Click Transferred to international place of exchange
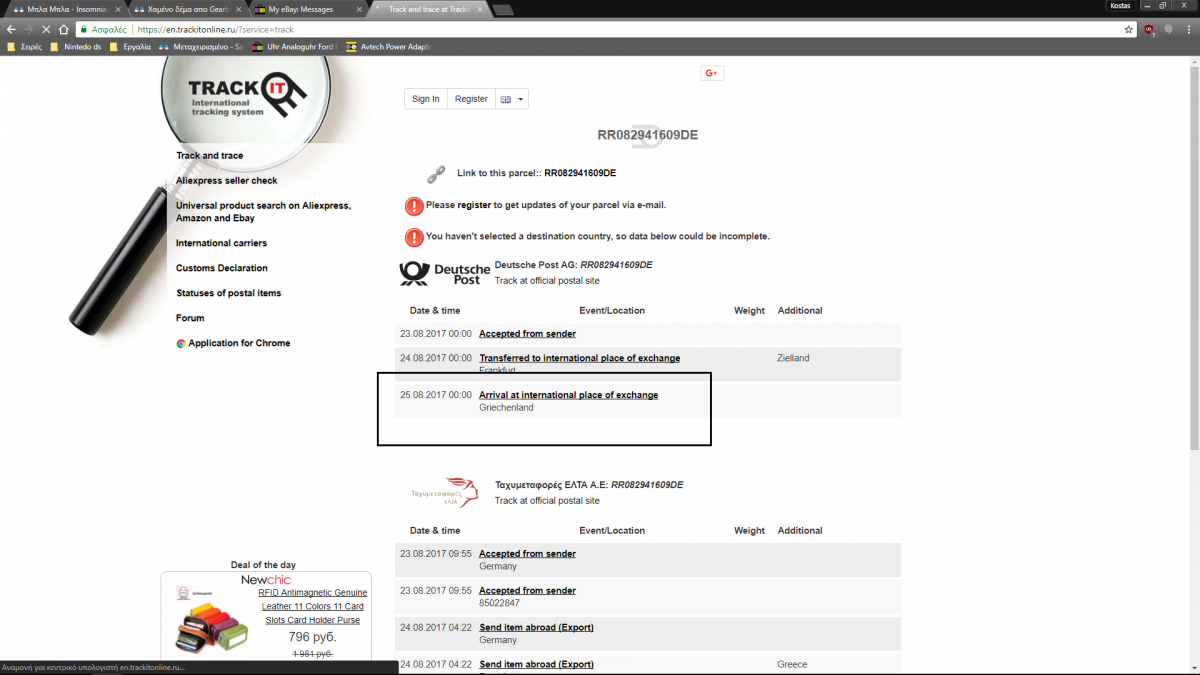The height and width of the screenshot is (675, 1200). (x=579, y=358)
